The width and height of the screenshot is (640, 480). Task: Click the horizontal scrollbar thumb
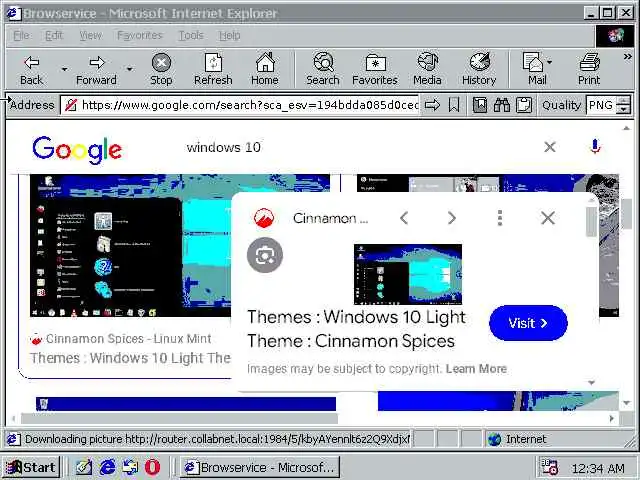(x=179, y=418)
